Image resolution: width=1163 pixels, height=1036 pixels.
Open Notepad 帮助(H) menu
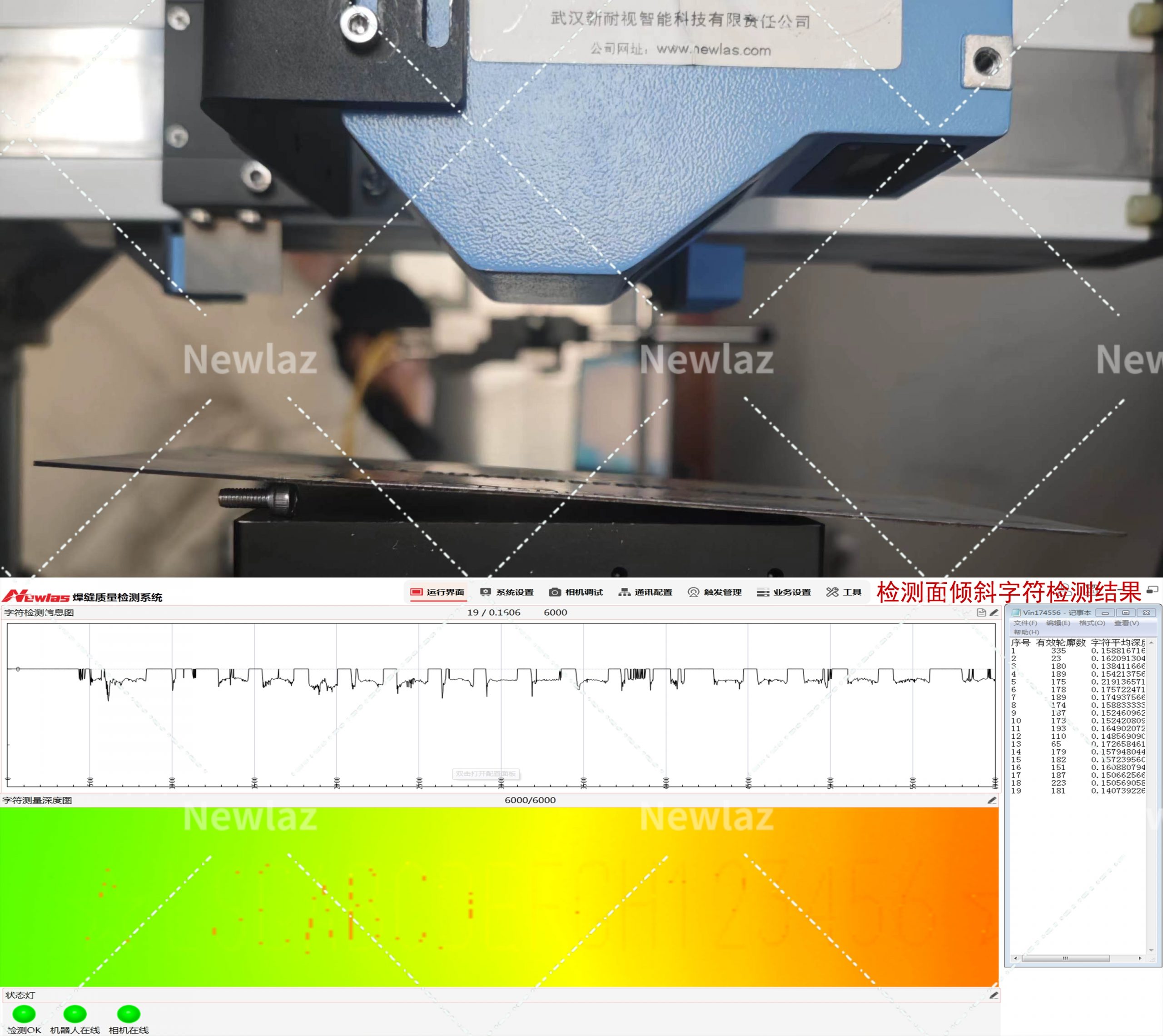pyautogui.click(x=1026, y=632)
